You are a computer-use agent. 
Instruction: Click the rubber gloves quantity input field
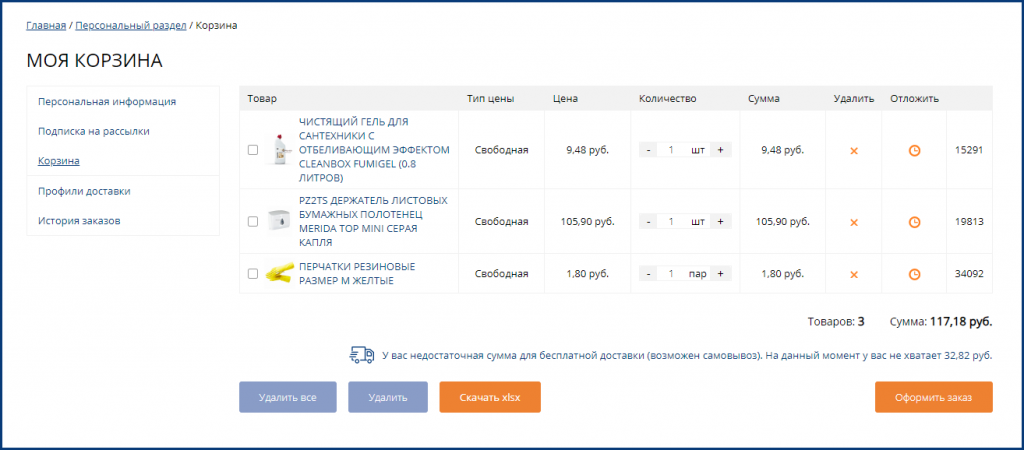[x=671, y=273]
